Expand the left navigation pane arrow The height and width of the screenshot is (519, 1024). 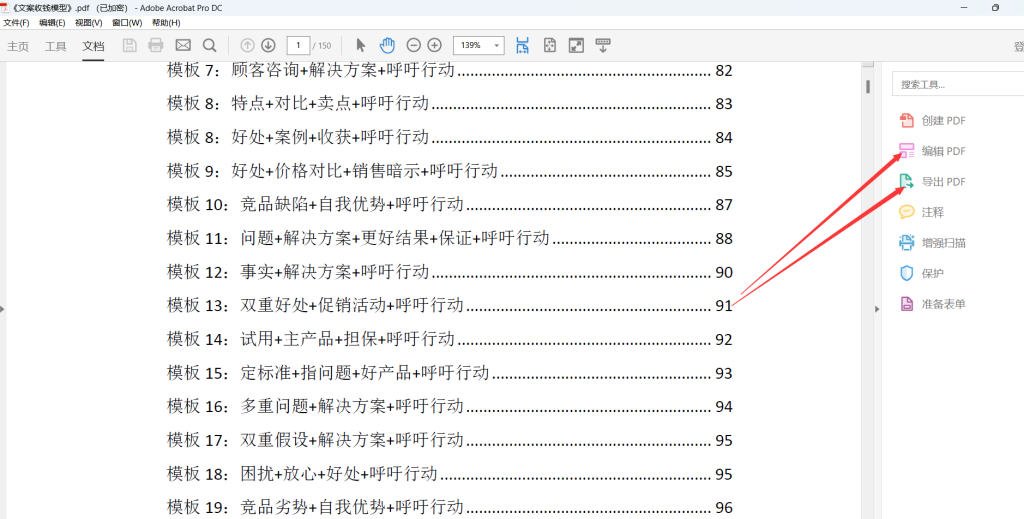pos(3,309)
